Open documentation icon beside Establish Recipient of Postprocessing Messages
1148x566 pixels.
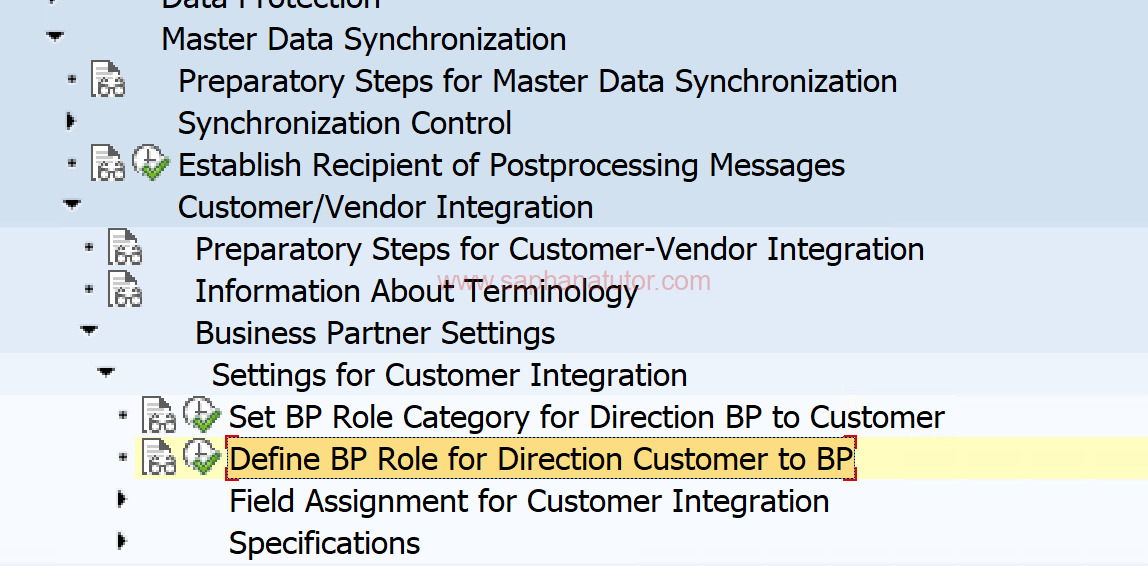pos(108,163)
